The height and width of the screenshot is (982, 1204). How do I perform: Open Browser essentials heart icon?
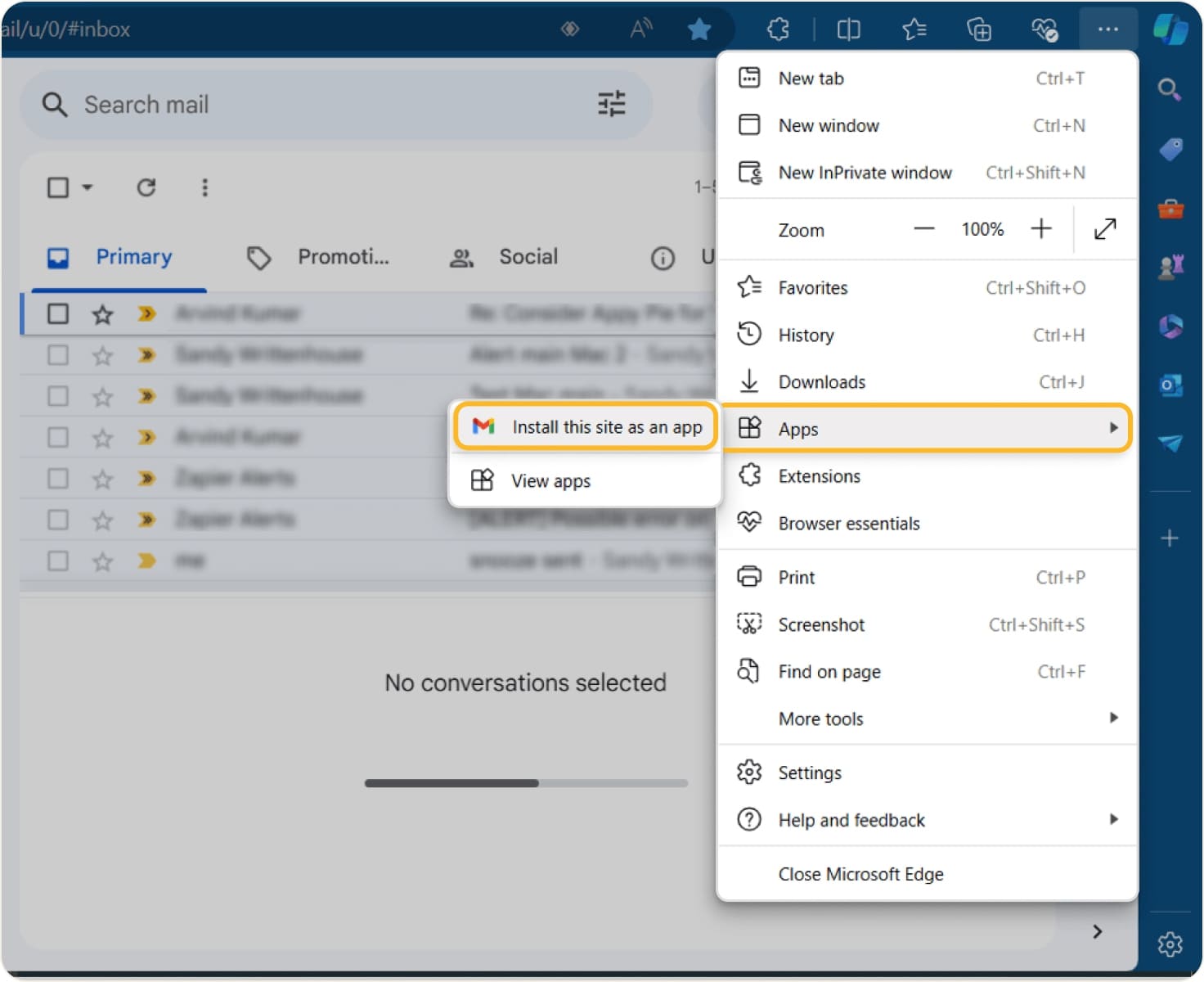pyautogui.click(x=1044, y=29)
